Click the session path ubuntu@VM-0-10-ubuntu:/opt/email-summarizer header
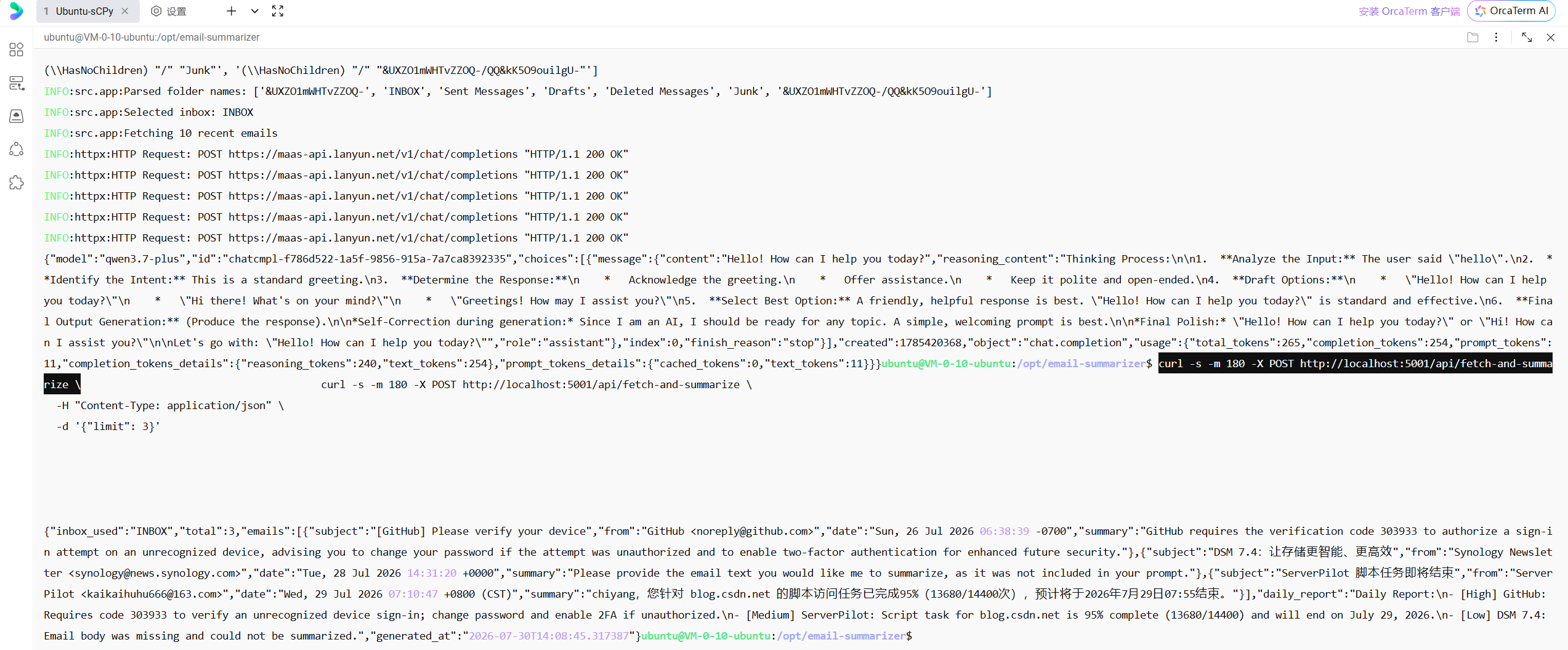 click(x=152, y=38)
